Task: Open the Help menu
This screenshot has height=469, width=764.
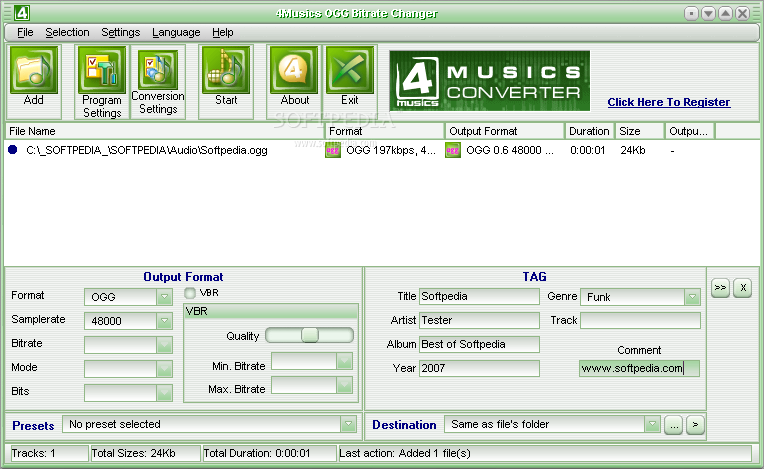Action: point(223,33)
